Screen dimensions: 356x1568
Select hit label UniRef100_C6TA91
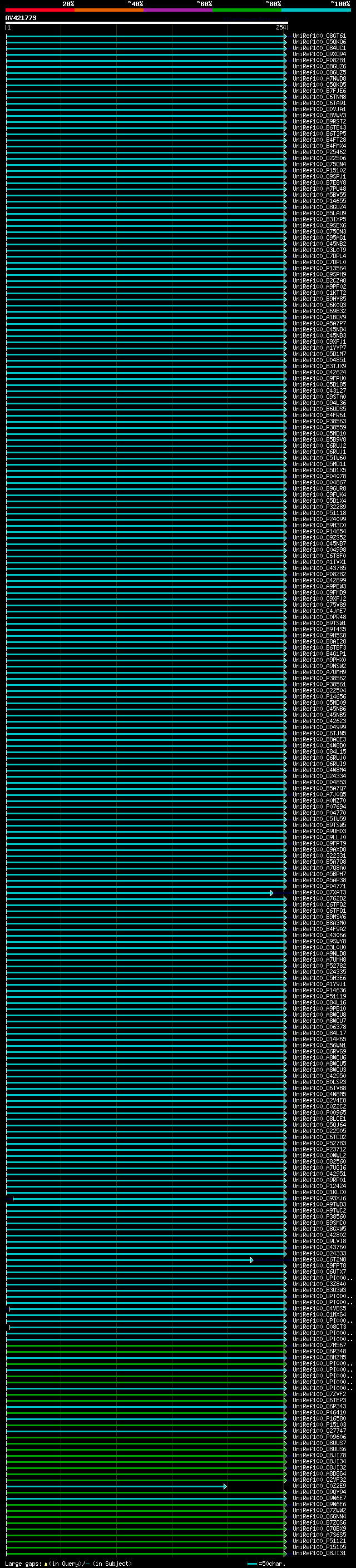point(319,103)
